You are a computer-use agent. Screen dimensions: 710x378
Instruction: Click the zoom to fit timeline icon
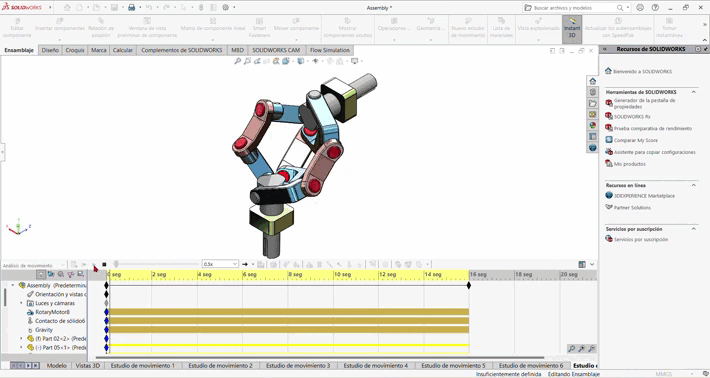click(x=571, y=349)
